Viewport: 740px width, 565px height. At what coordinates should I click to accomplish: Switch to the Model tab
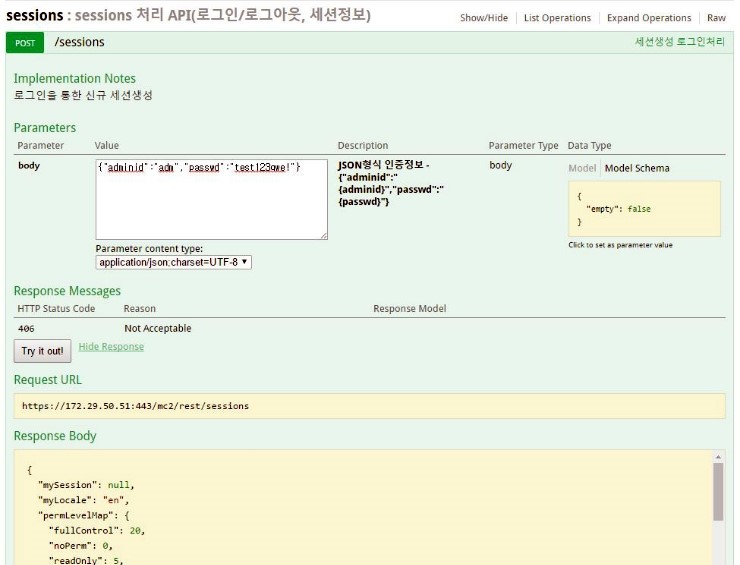[581, 168]
